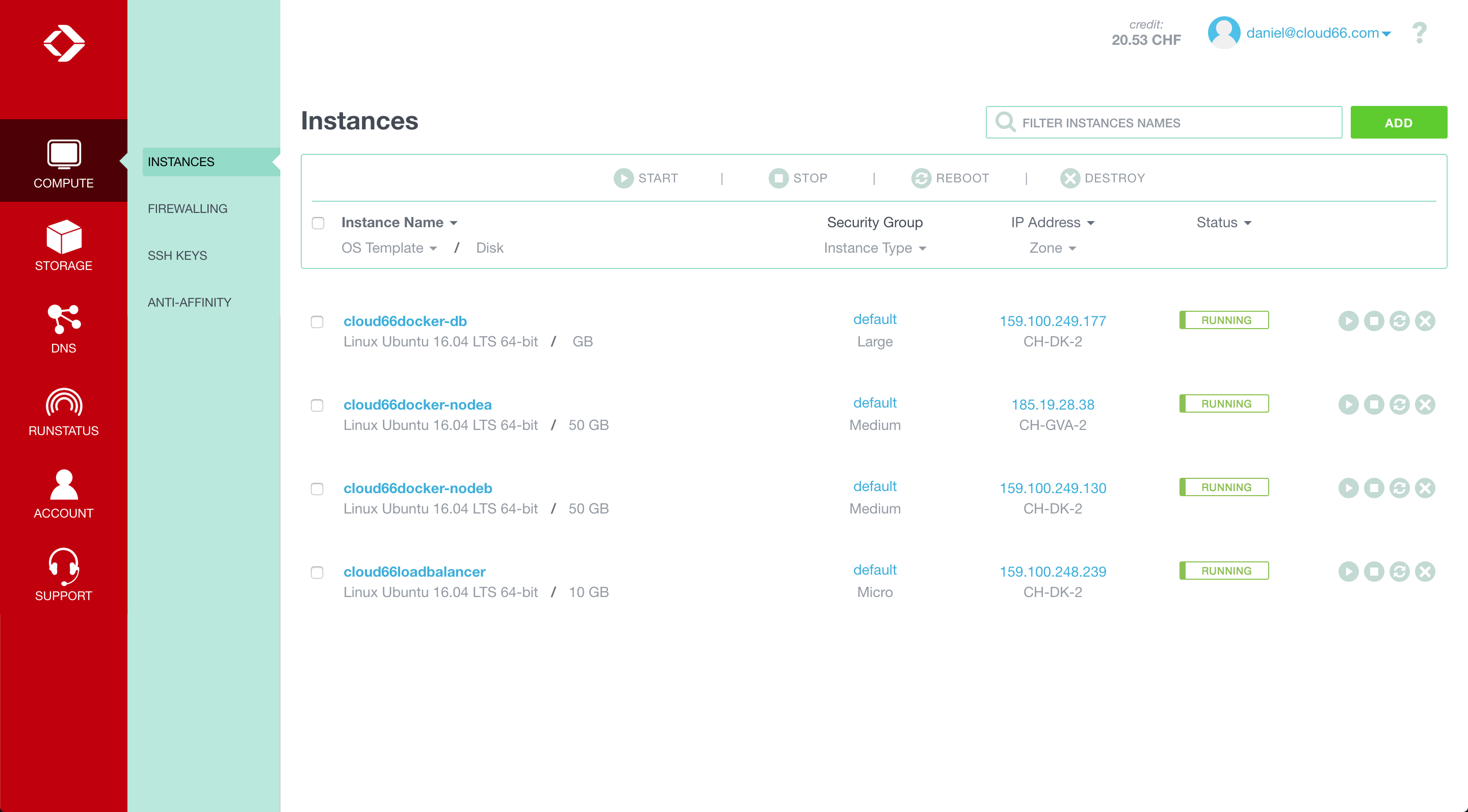
Task: Open the cloud66docker-nodeb instance link
Action: click(418, 488)
